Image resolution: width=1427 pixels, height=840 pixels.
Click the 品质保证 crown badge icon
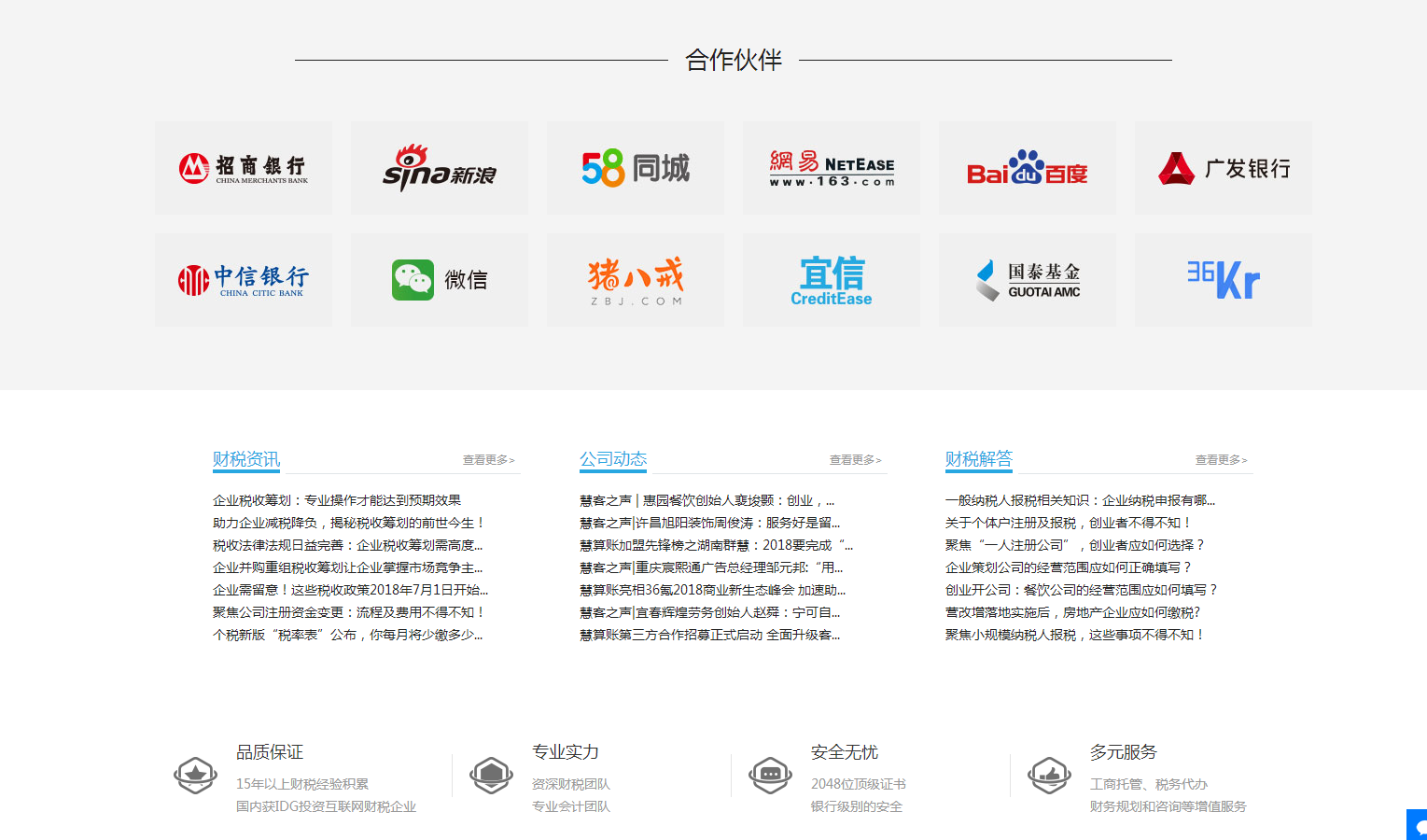pyautogui.click(x=195, y=775)
